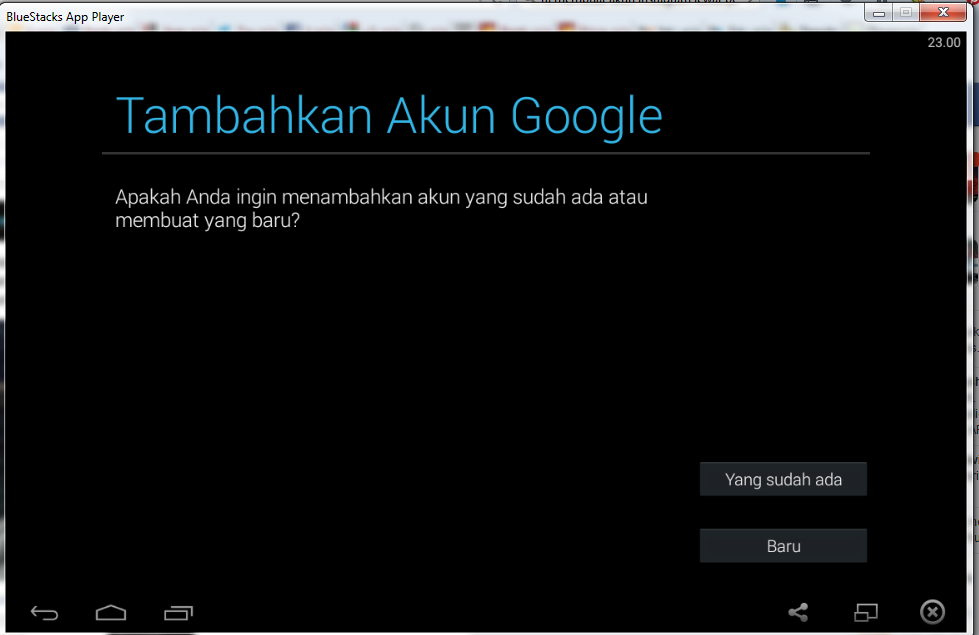This screenshot has height=635, width=979.
Task: Choose the "Yang sudah ada" button
Action: coord(783,479)
